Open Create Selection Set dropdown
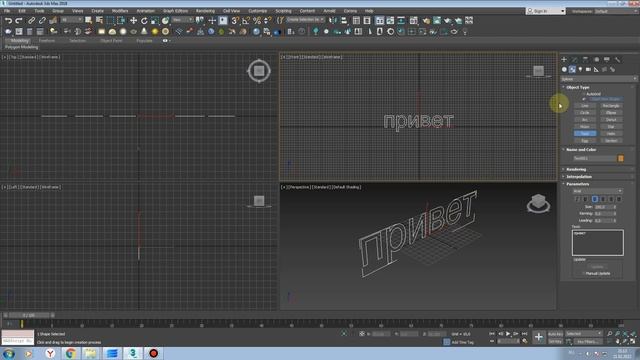The height and width of the screenshot is (360, 640). pyautogui.click(x=305, y=20)
